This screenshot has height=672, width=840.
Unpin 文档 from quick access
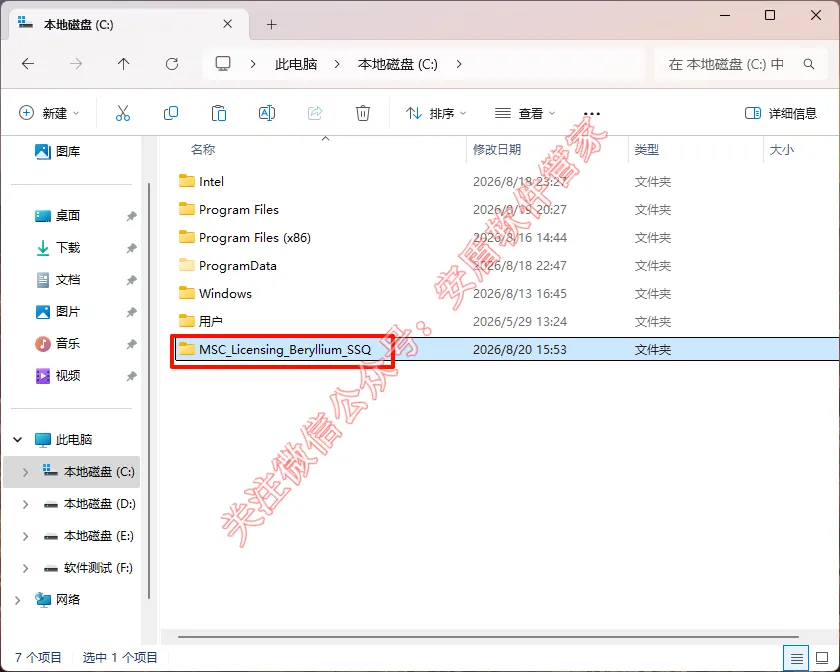(x=131, y=280)
